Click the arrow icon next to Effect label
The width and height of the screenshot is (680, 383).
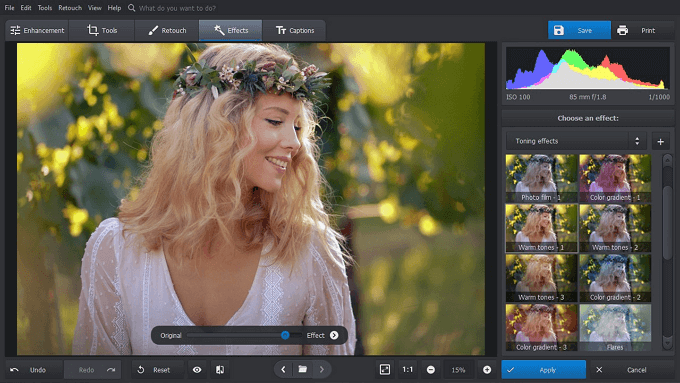pos(334,335)
